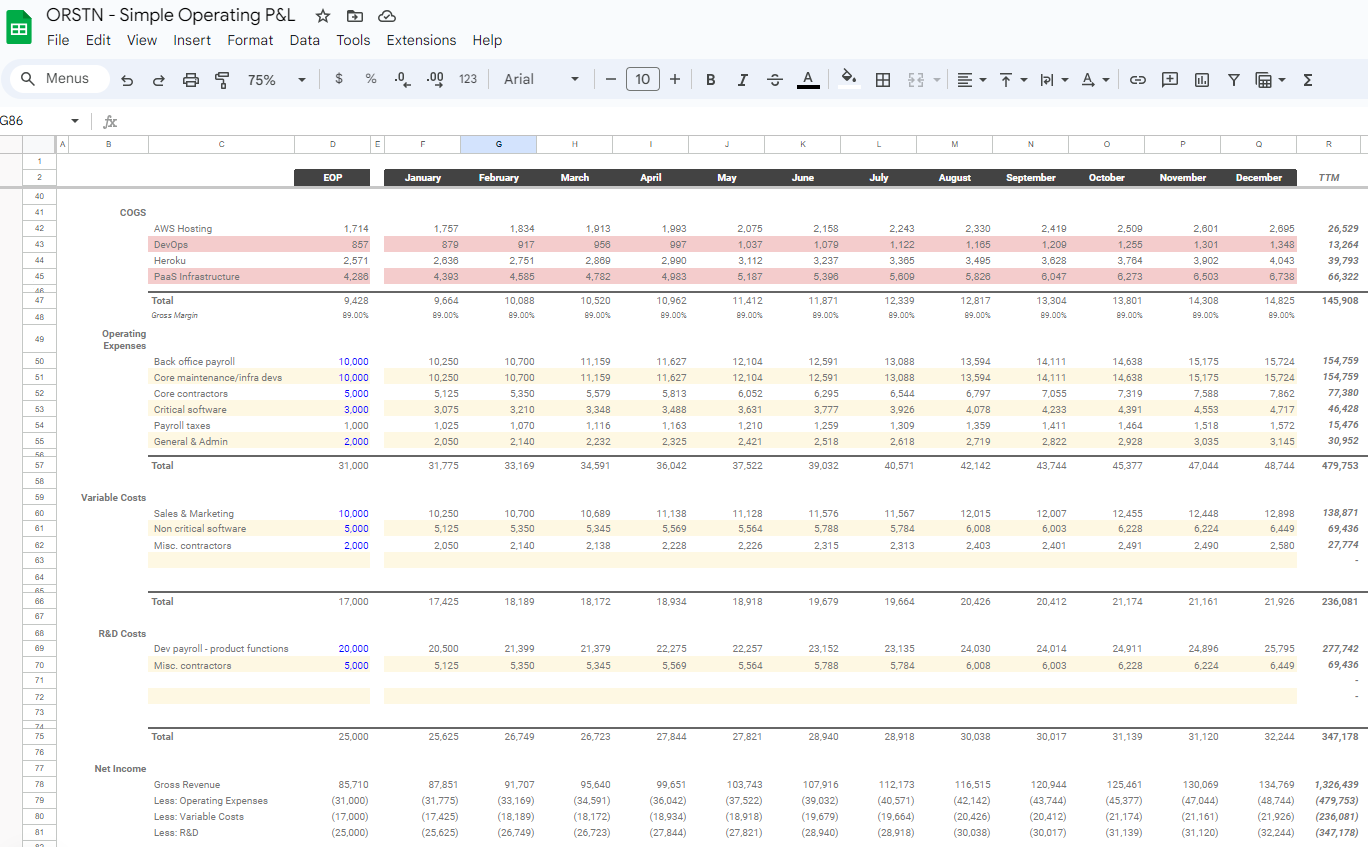Image resolution: width=1368 pixels, height=847 pixels.
Task: Open the text color picker
Action: [808, 80]
